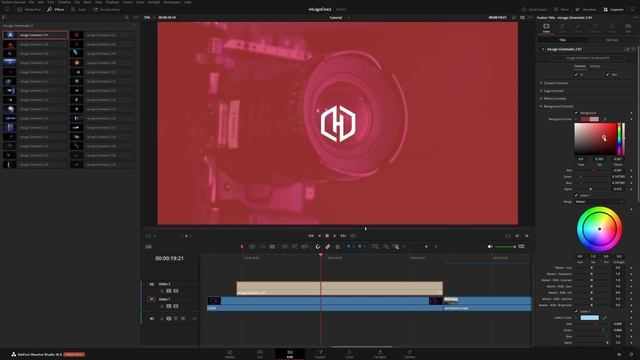Open the Media Pool panel
Image resolution: width=640 pixels, height=360 pixels.
coord(29,9)
